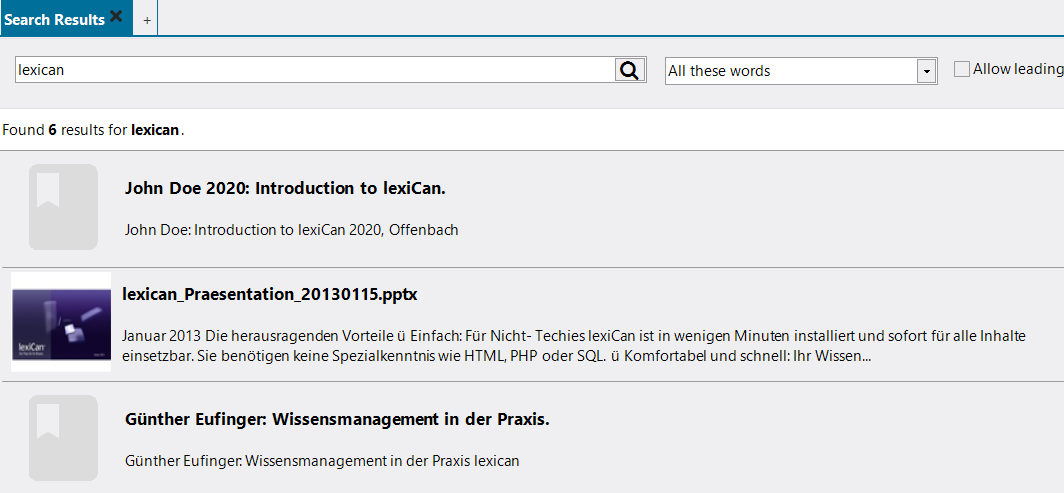
Task: Open 'Wissensmanagement in der Praxis' result title
Action: [x=337, y=419]
